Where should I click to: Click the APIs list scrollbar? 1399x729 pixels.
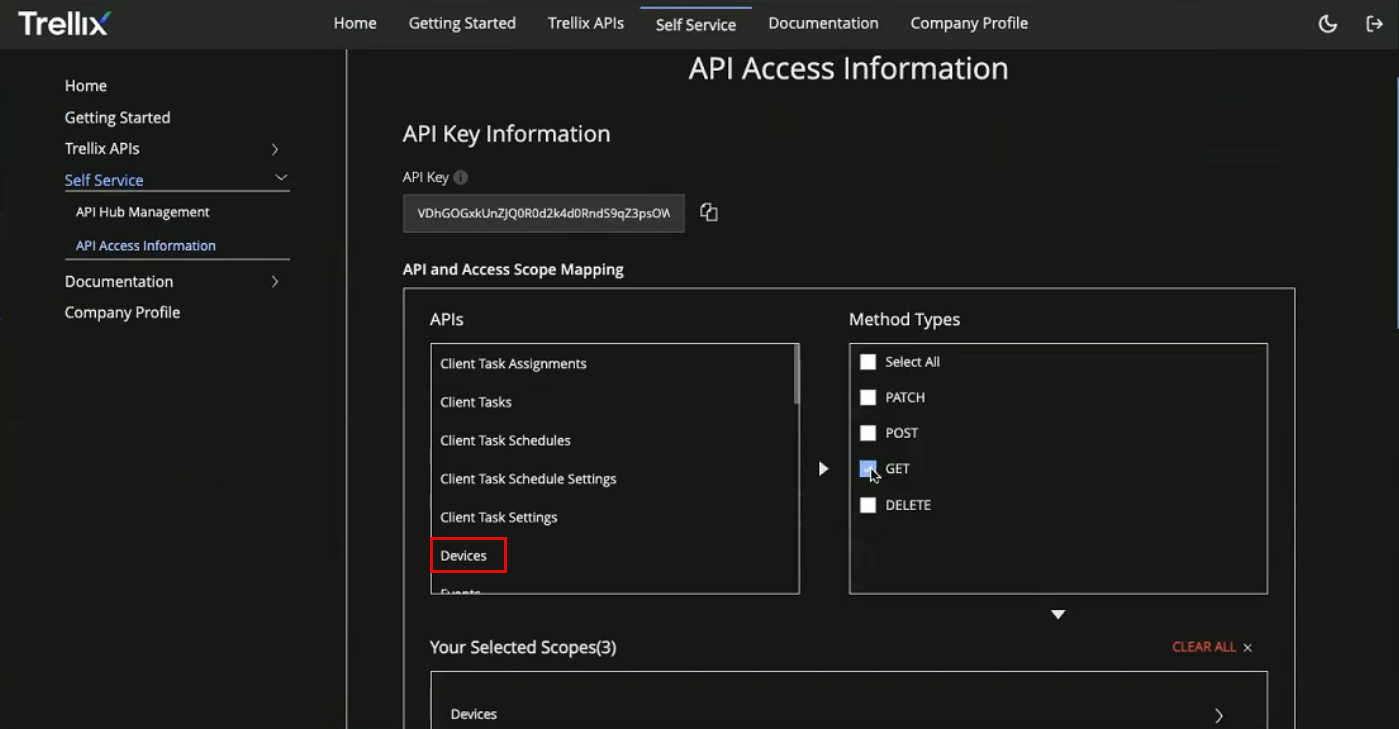point(796,374)
